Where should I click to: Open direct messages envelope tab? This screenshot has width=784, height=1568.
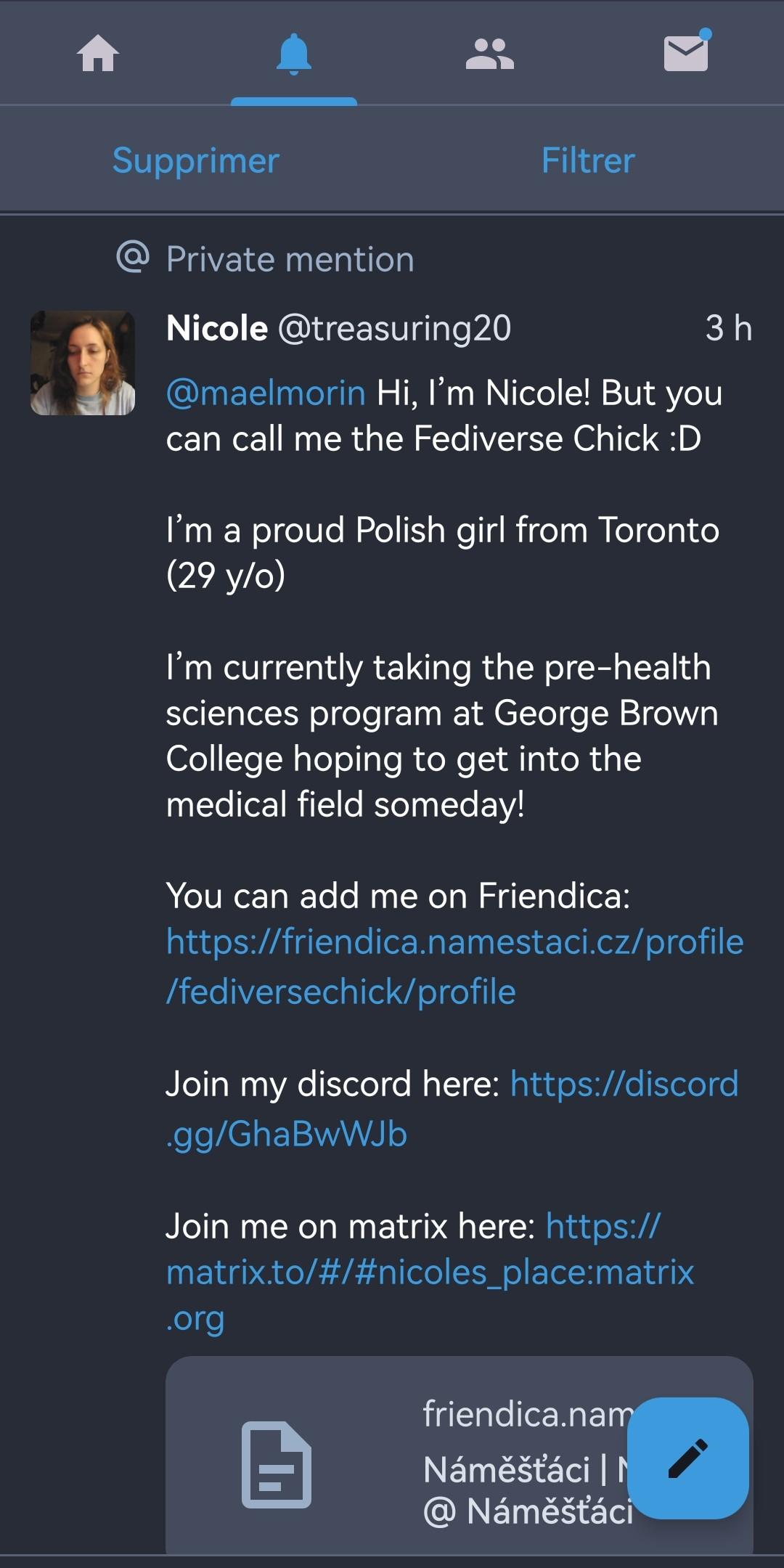(x=686, y=54)
